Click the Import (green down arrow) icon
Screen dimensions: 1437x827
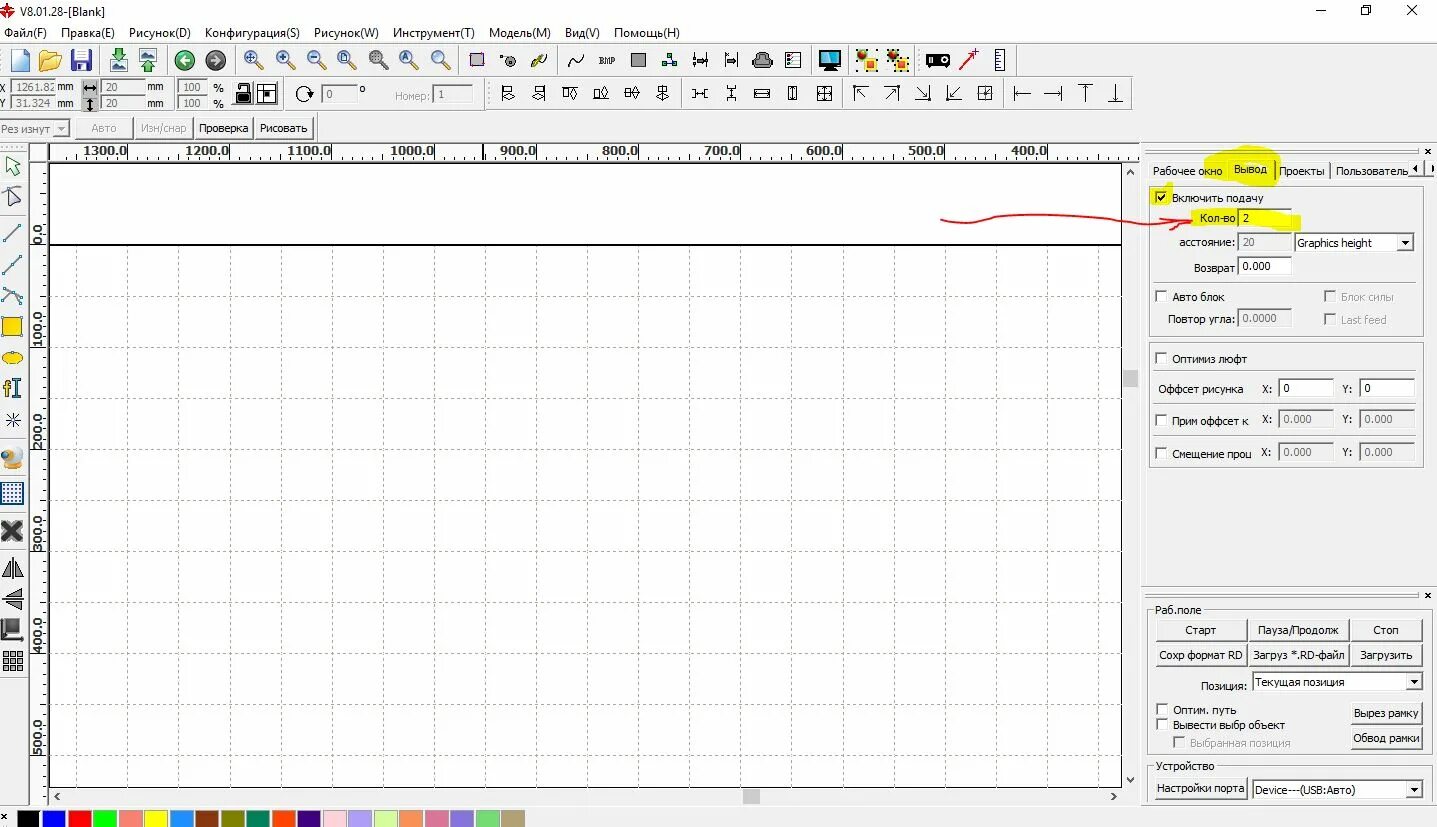point(118,60)
